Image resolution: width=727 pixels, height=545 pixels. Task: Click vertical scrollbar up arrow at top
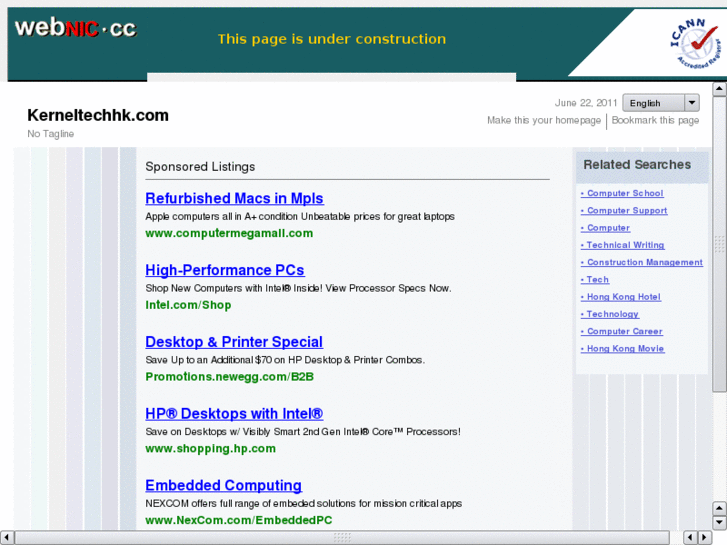pos(719,89)
